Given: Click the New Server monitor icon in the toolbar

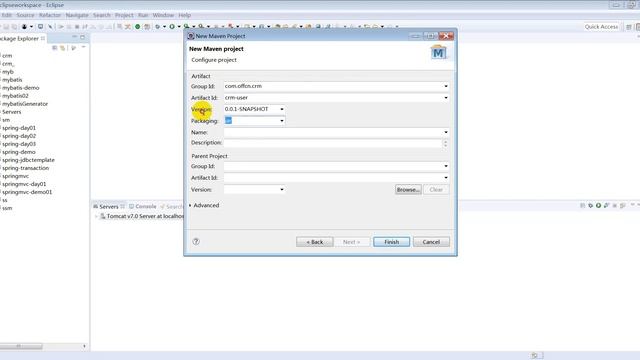Looking at the screenshot, I should (40, 27).
